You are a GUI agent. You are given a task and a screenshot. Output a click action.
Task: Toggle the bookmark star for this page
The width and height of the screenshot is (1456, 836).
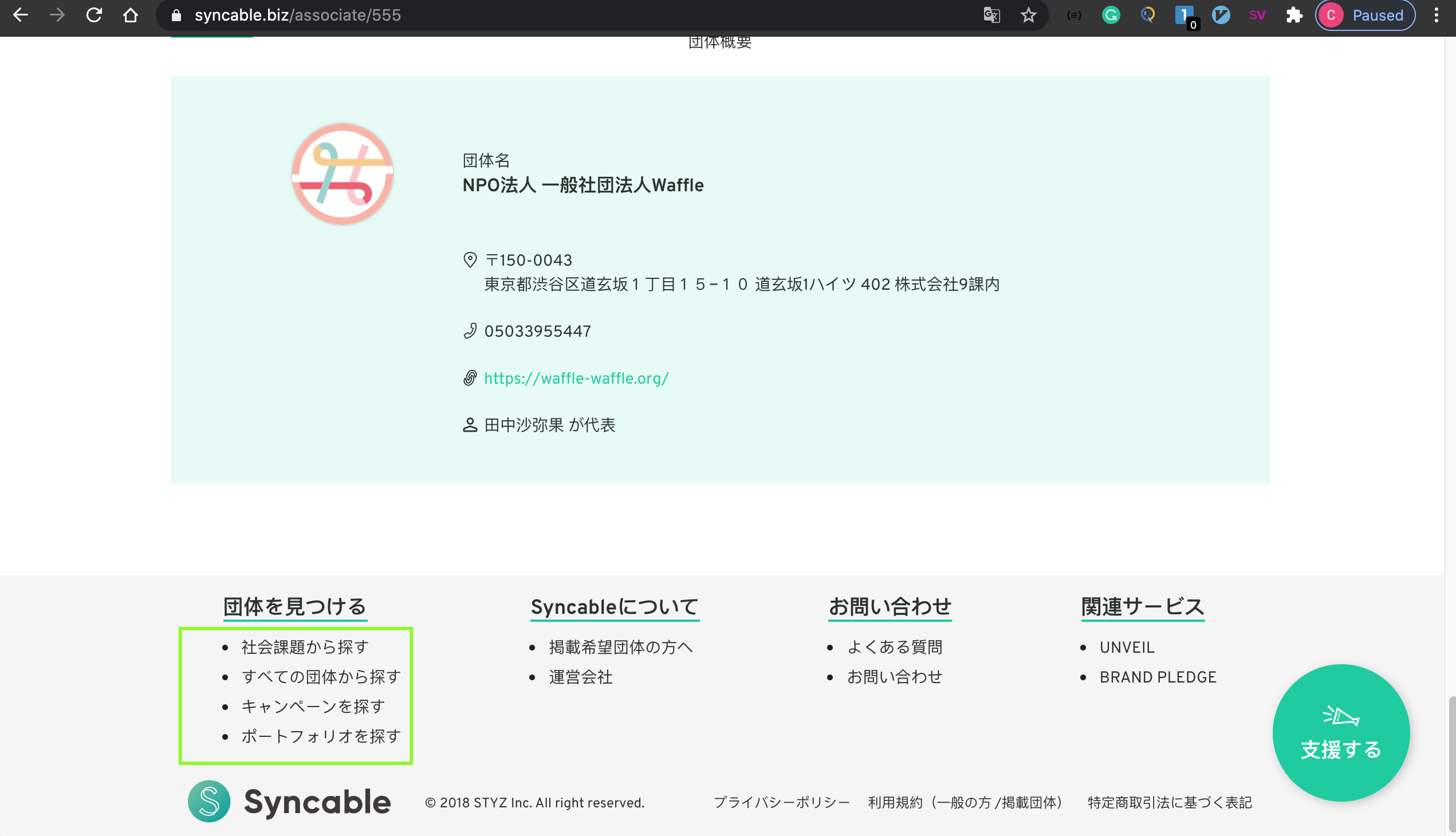1029,15
